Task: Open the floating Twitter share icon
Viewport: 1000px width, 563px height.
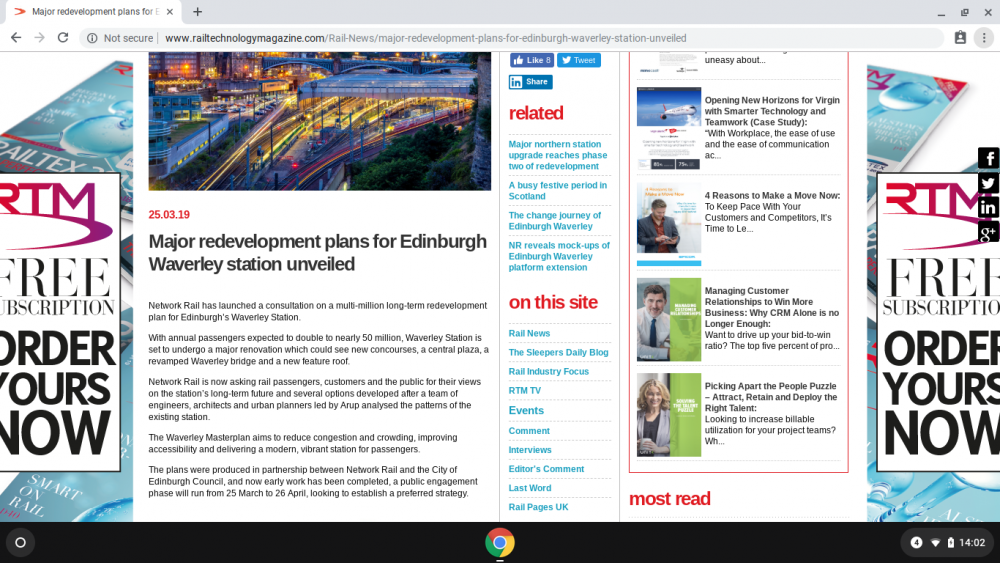Action: tap(988, 183)
